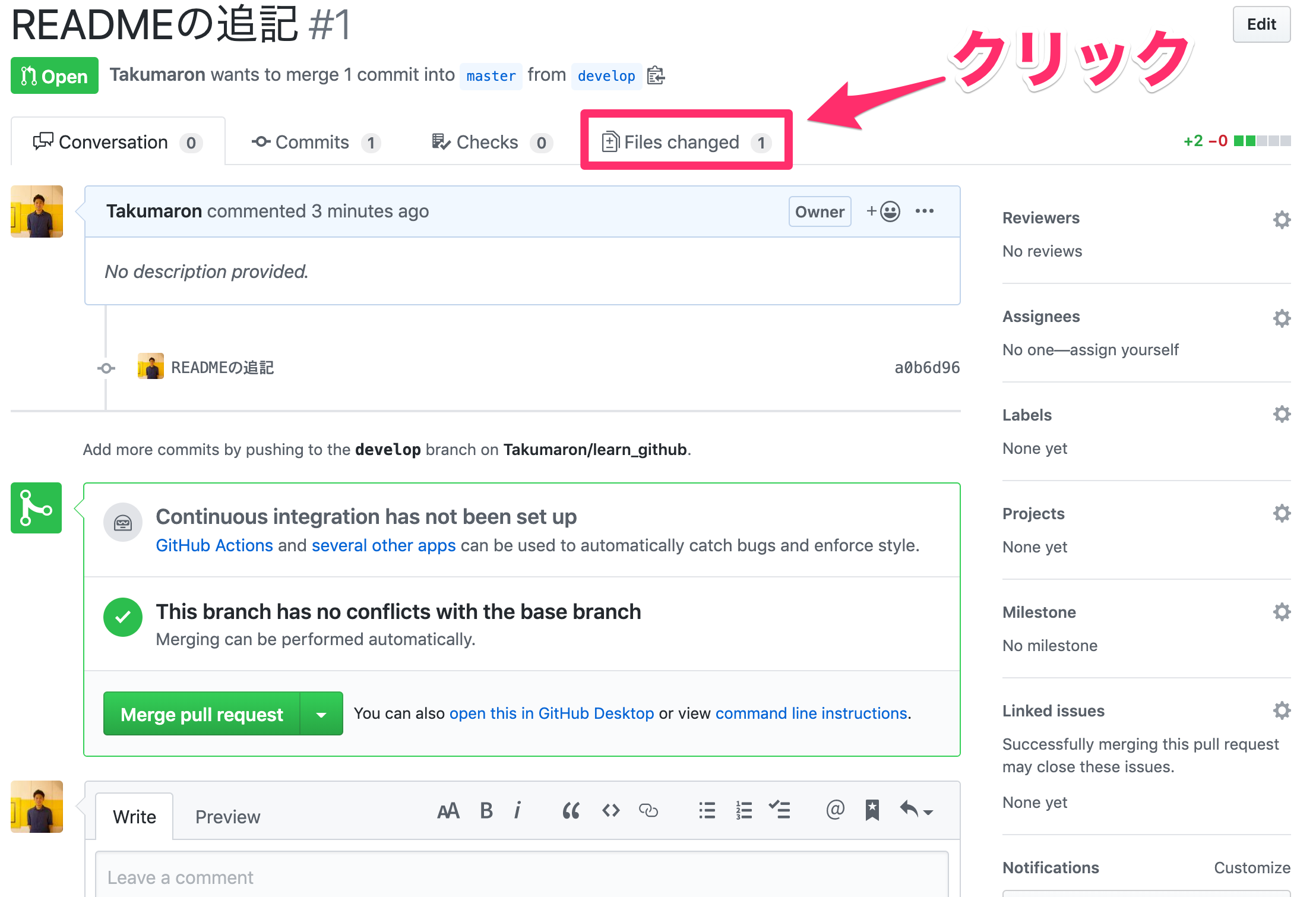Click the small avatar next to the commit
This screenshot has height=897, width=1316.
tap(151, 367)
